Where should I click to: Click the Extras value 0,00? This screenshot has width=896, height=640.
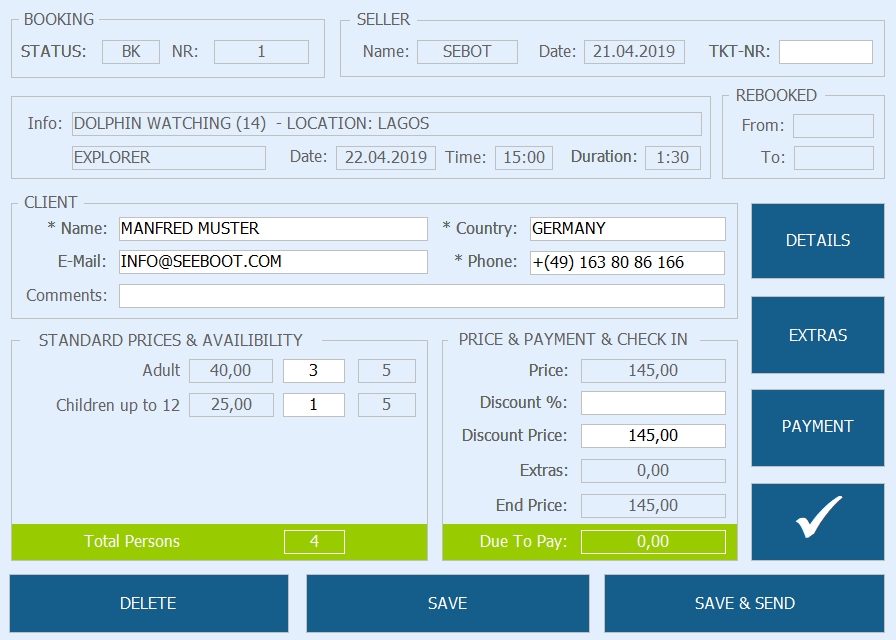[653, 471]
